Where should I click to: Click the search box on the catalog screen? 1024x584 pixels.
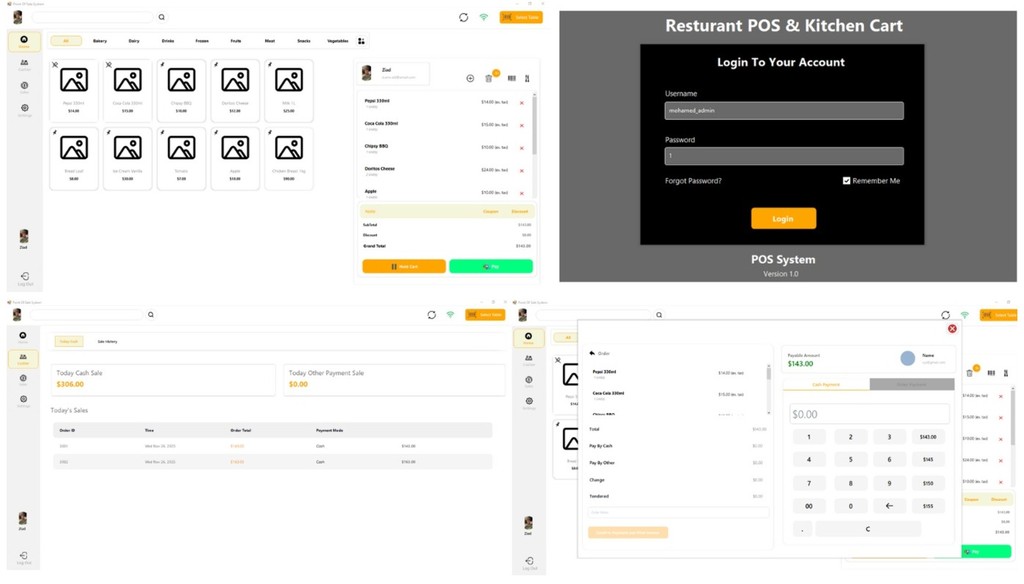click(92, 18)
